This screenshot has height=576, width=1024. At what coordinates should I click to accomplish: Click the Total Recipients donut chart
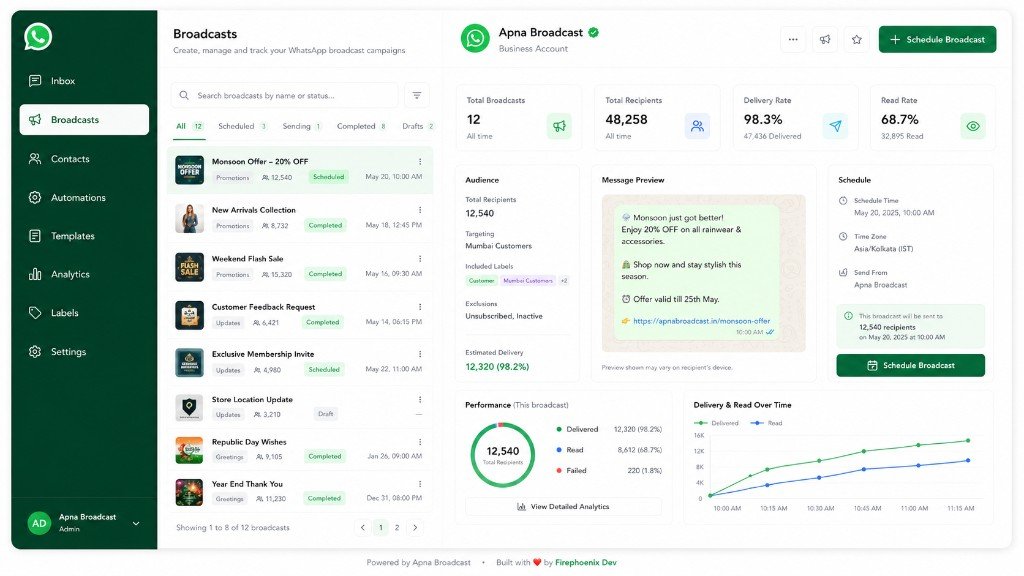(502, 455)
